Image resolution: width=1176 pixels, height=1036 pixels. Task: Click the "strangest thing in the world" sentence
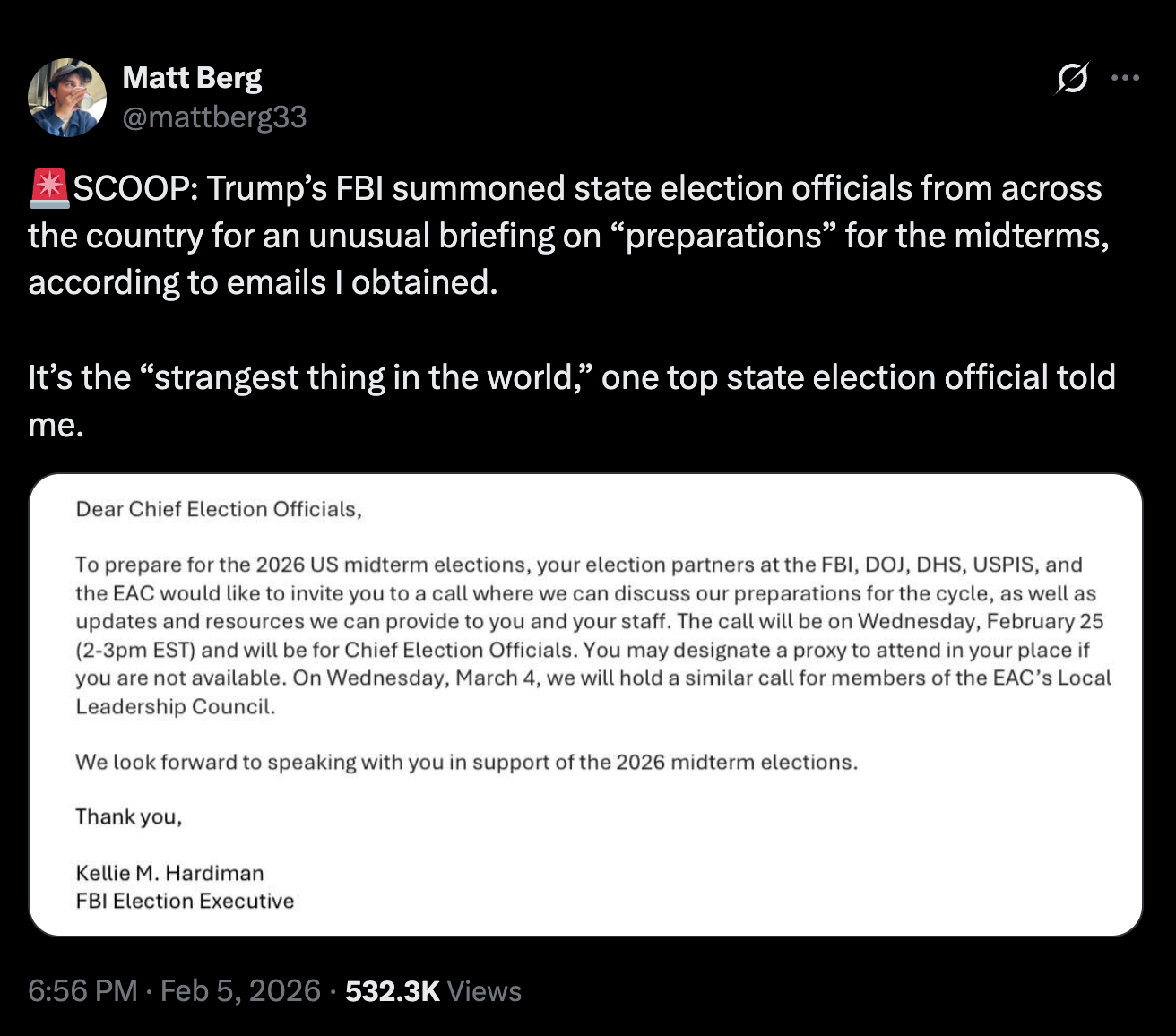571,378
